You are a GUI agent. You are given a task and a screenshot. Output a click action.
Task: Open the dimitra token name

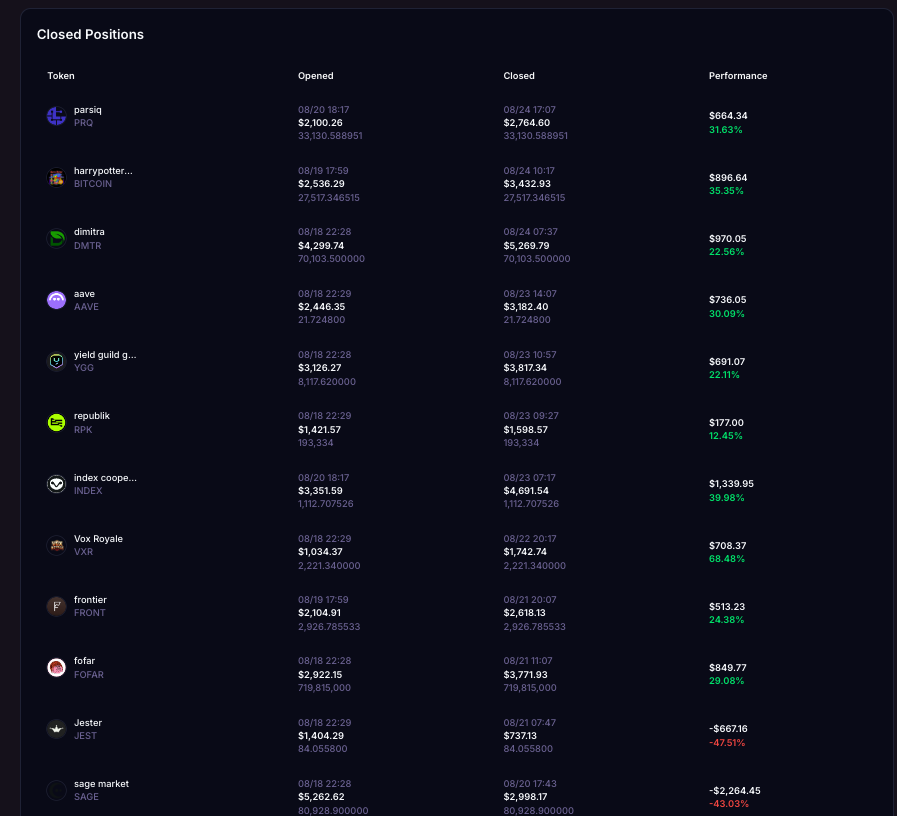tap(89, 232)
